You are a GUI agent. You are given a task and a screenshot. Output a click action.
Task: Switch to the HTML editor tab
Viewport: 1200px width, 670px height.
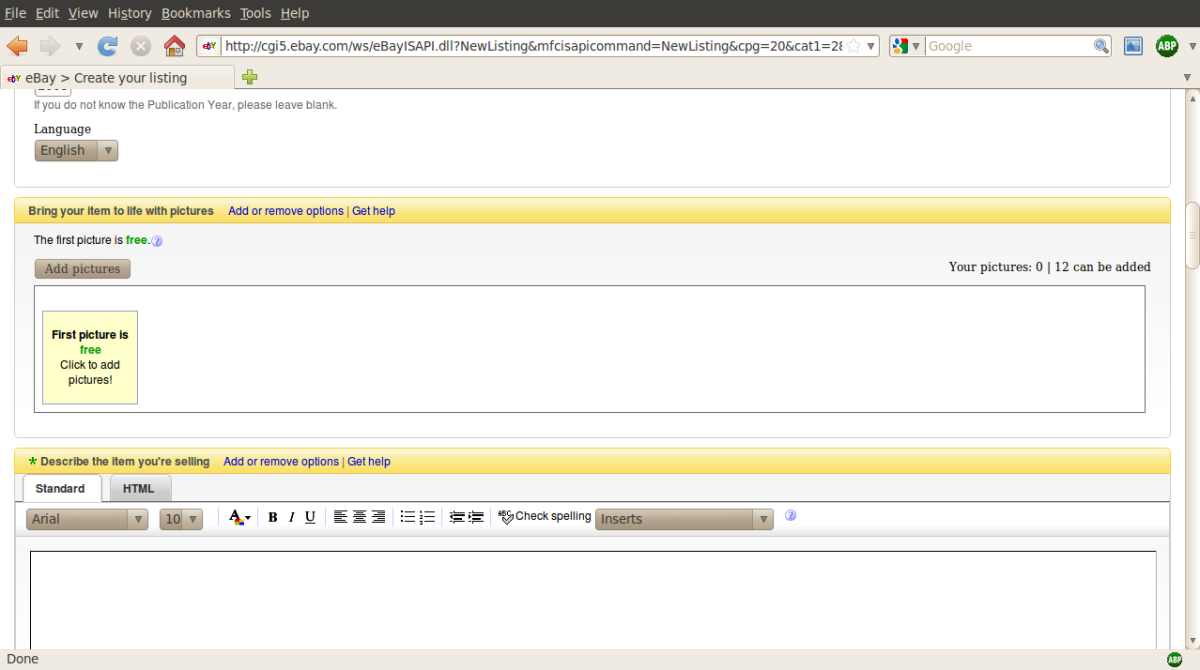139,488
